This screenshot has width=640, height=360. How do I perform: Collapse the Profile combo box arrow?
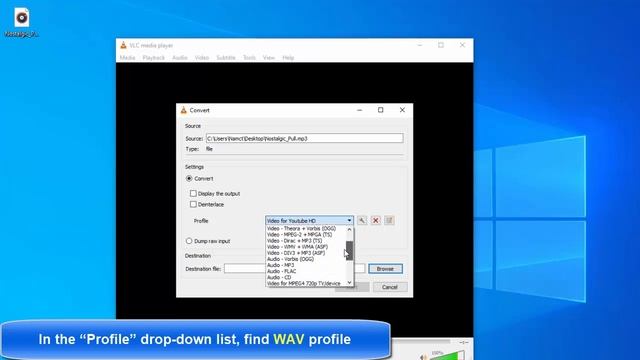349,220
